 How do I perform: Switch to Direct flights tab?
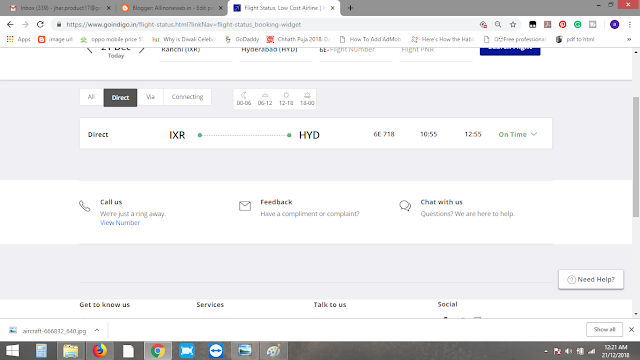coord(120,98)
